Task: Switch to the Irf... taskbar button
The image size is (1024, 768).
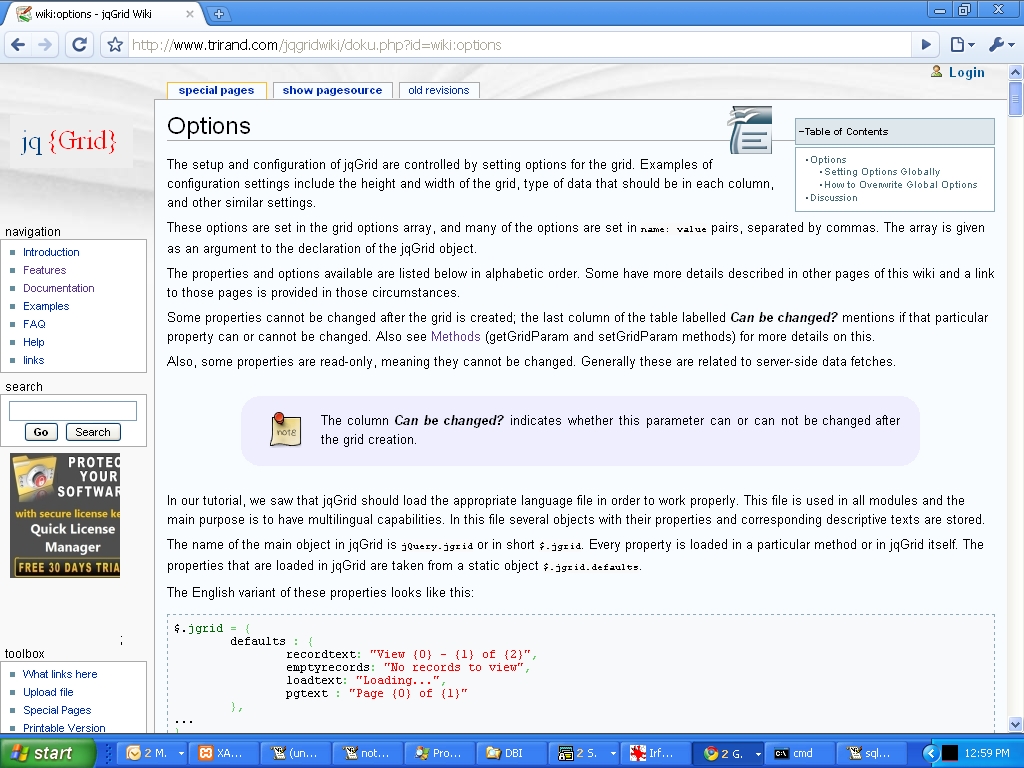Action: [655, 753]
